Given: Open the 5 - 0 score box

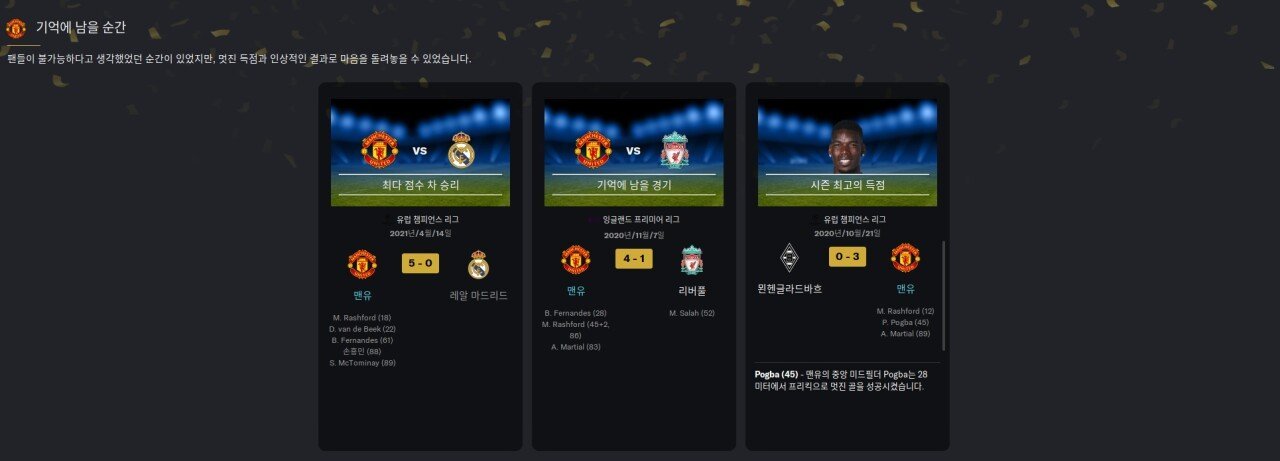Looking at the screenshot, I should [x=420, y=264].
